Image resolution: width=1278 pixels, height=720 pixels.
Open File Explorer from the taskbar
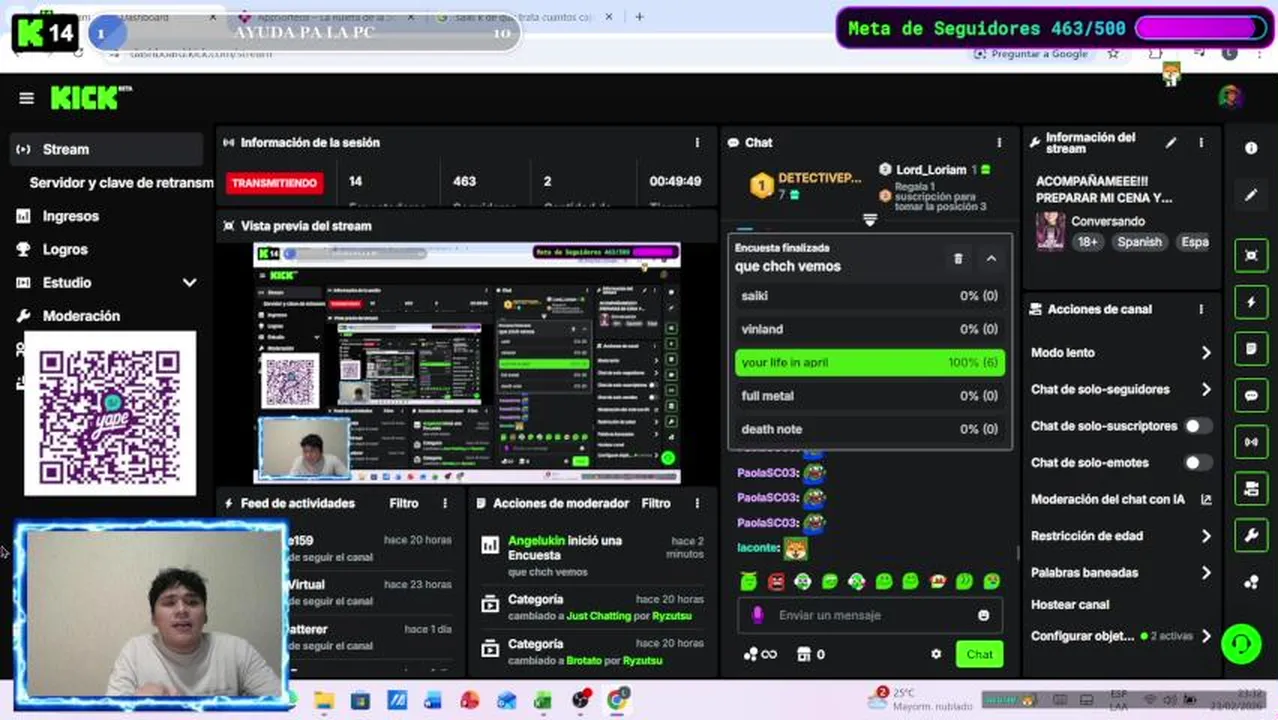(324, 700)
